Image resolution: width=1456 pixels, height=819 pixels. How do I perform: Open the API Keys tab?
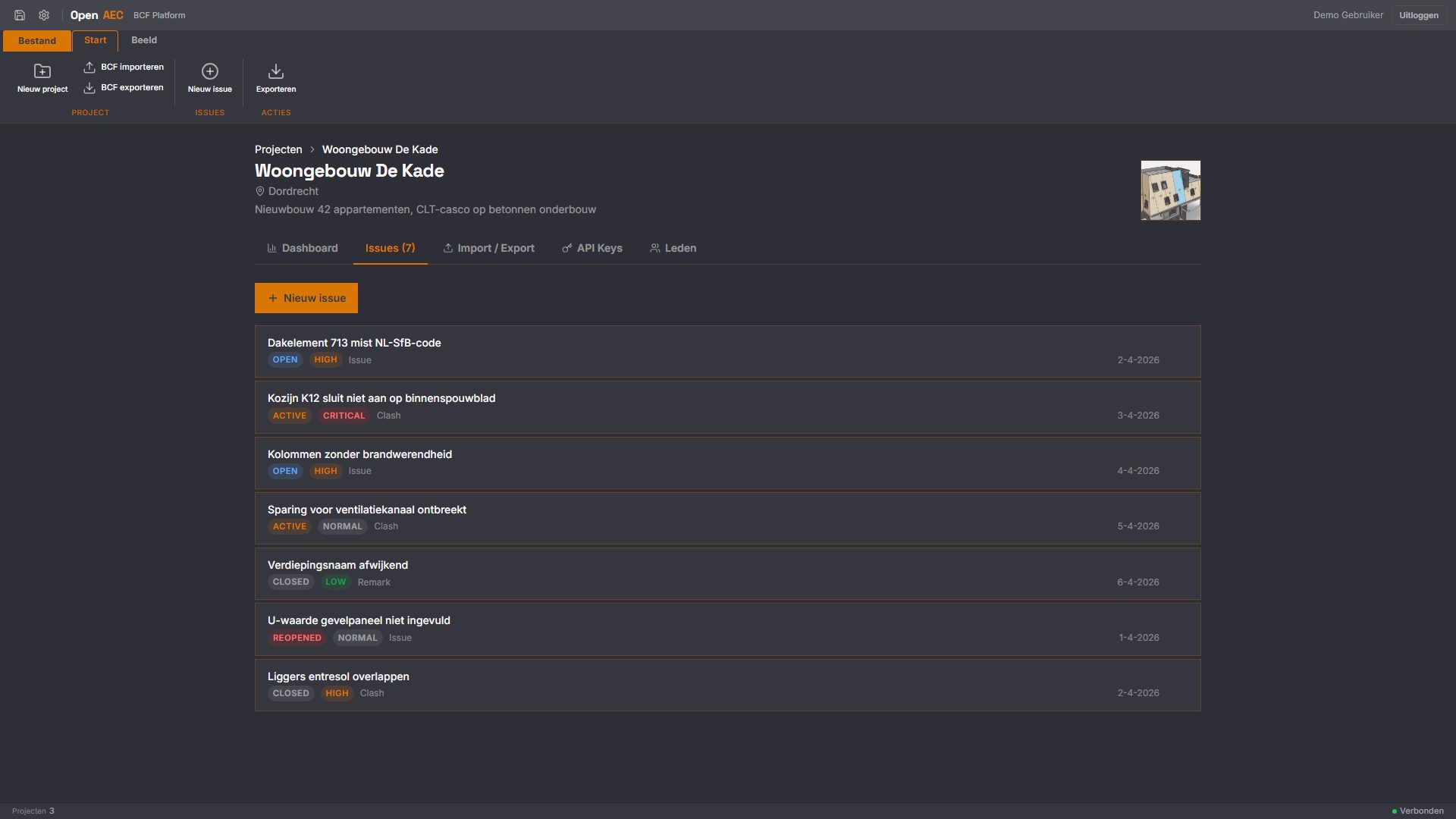pyautogui.click(x=592, y=248)
